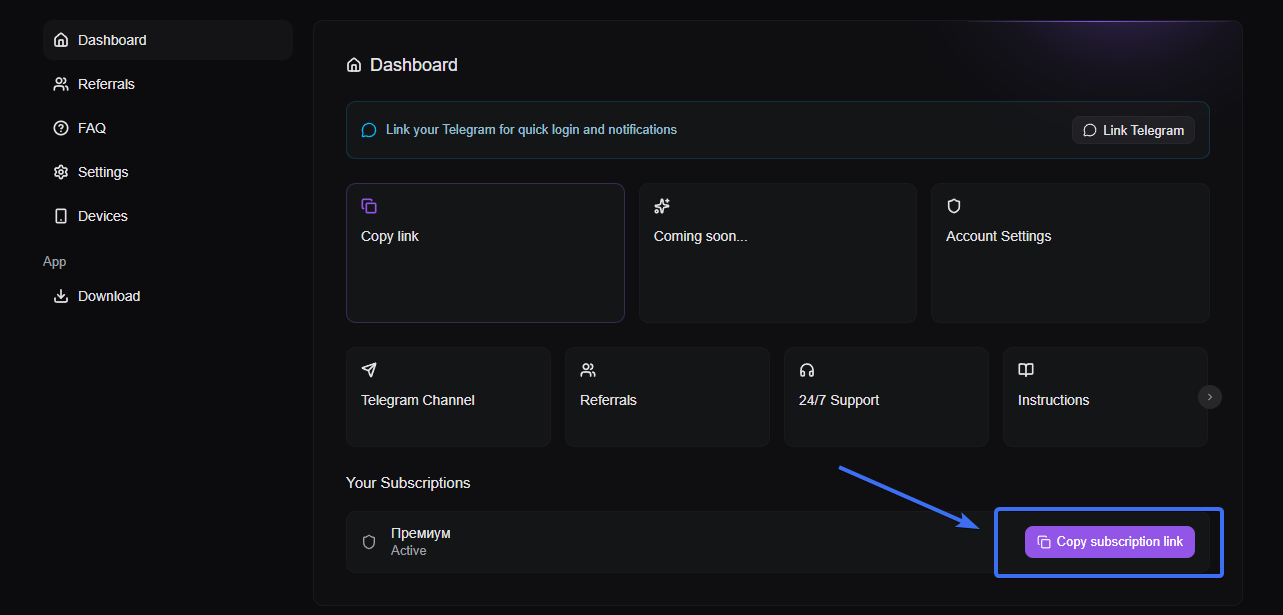Open Settings from the sidebar
Screen dimensions: 1283x615
pos(168,172)
